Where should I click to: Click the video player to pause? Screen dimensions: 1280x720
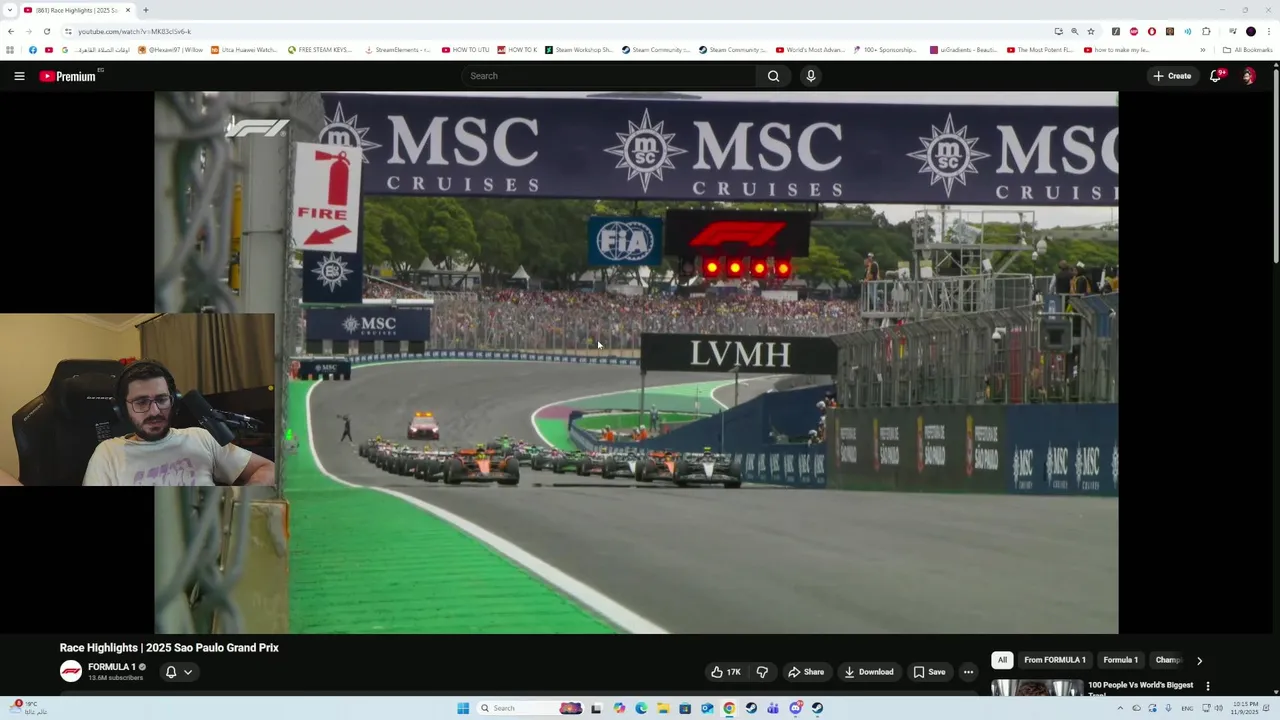(636, 362)
